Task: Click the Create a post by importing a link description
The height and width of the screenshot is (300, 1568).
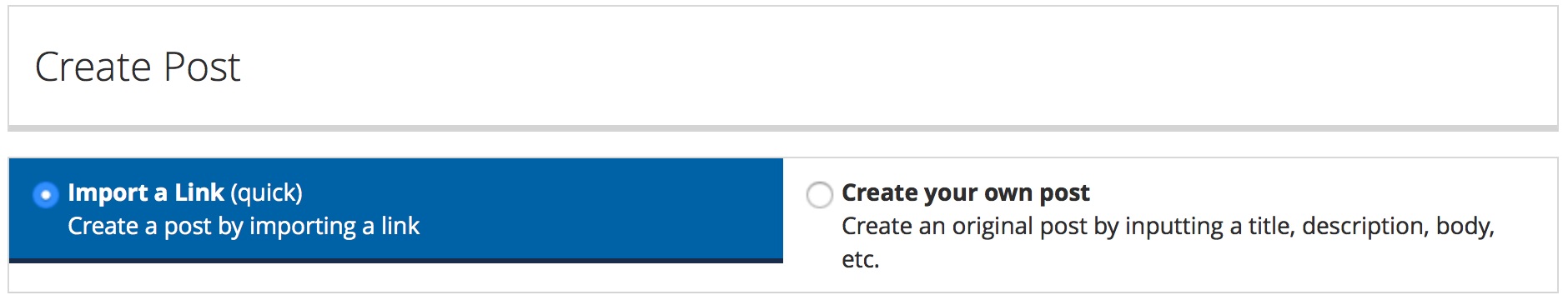Action: 244,226
